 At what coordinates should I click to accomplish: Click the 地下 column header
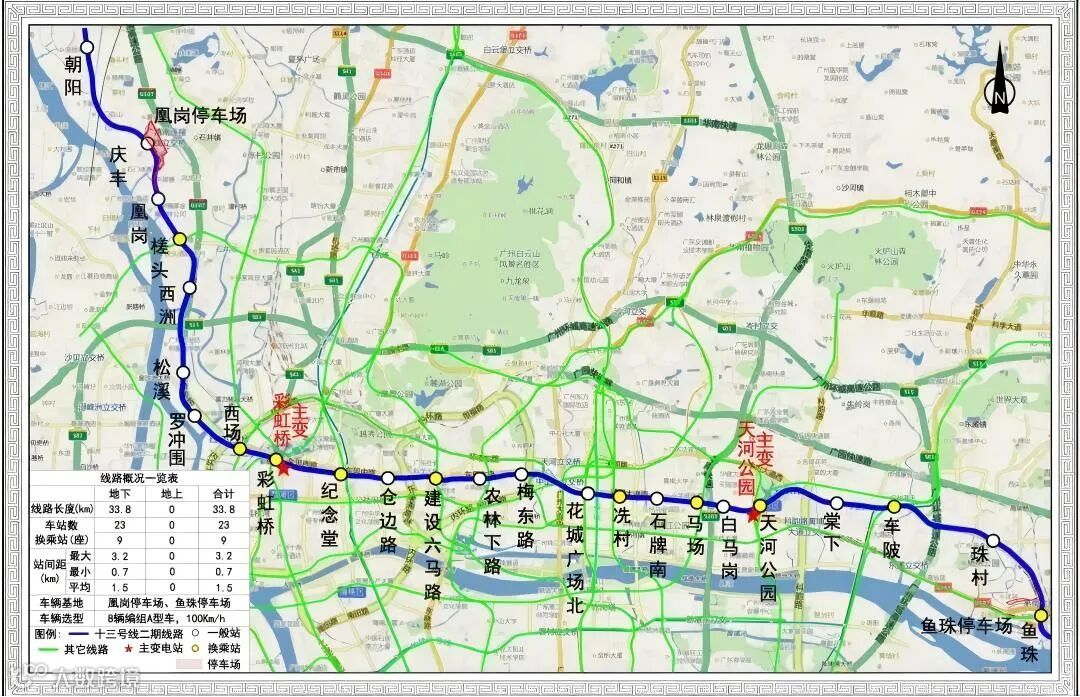120,494
